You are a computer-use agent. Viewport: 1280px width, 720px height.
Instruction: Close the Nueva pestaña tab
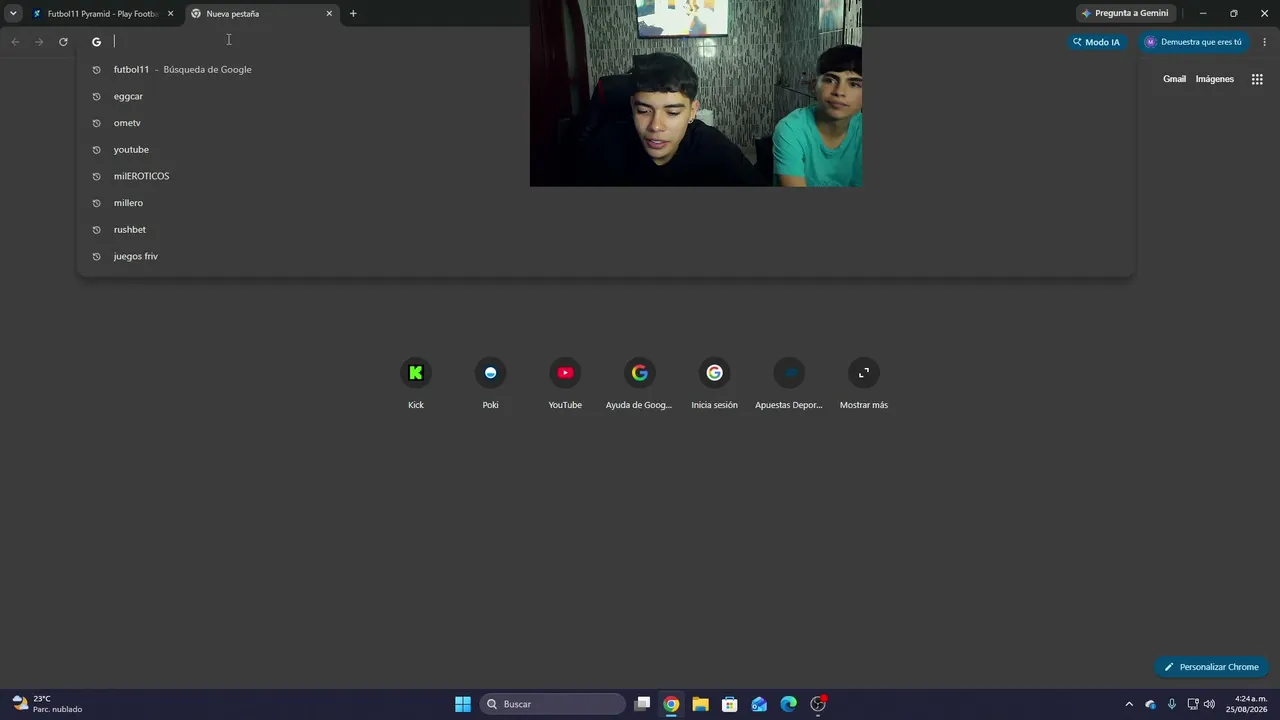pos(329,14)
